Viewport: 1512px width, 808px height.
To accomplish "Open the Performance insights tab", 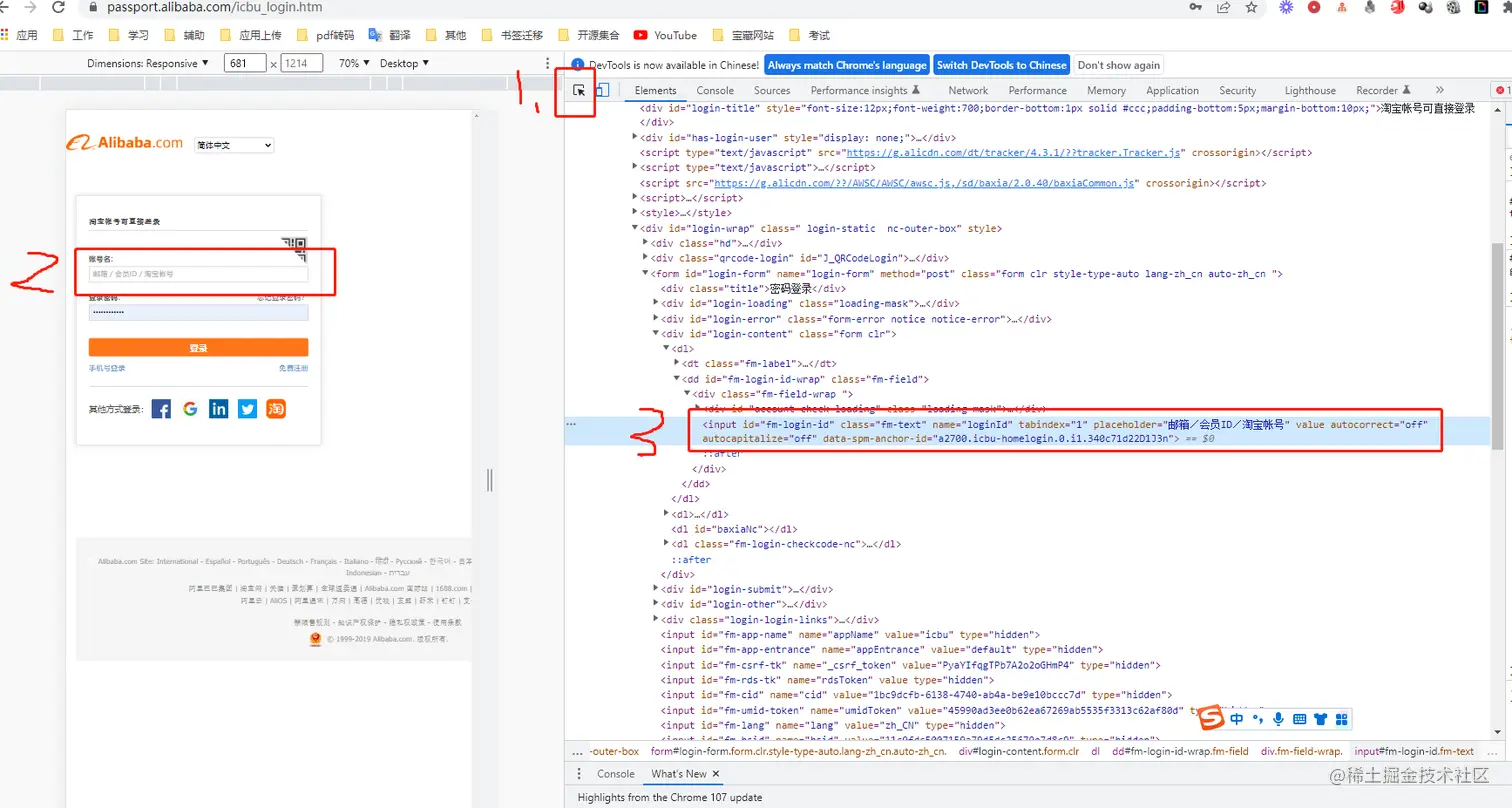I will pyautogui.click(x=866, y=90).
